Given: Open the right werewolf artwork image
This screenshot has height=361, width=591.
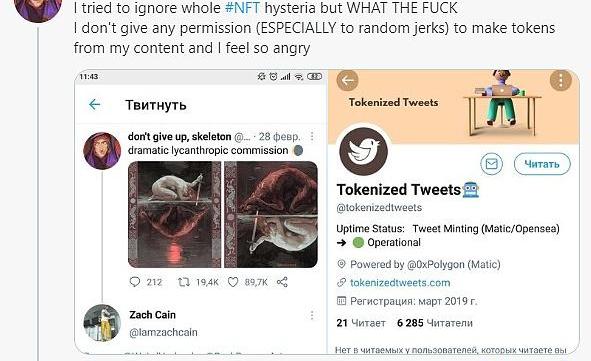Looking at the screenshot, I should coord(271,214).
